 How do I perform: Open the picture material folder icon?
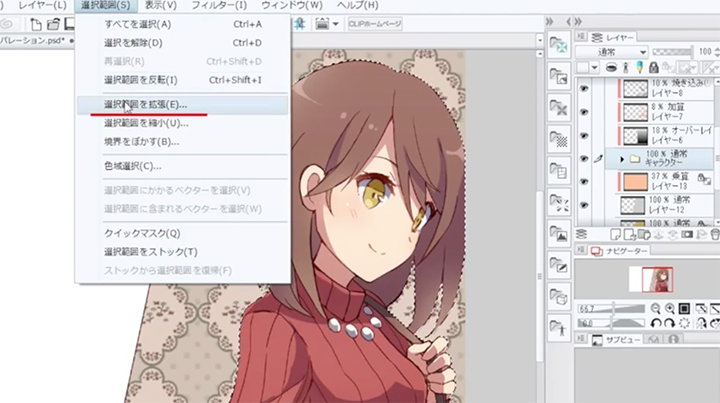click(559, 234)
